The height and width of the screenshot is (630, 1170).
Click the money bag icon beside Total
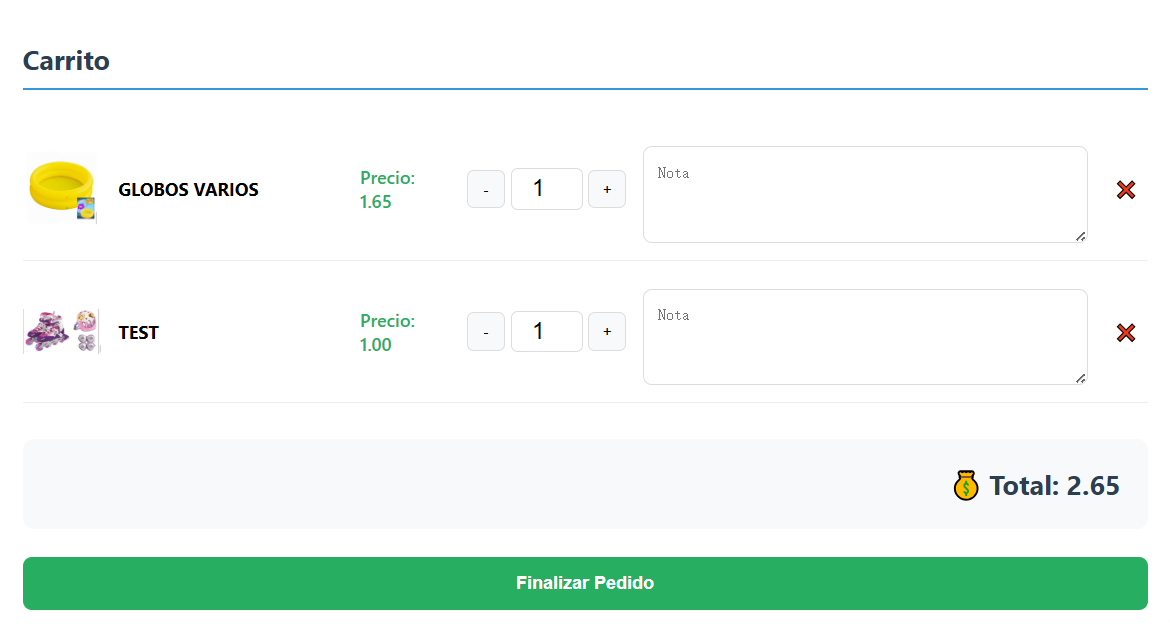(965, 486)
